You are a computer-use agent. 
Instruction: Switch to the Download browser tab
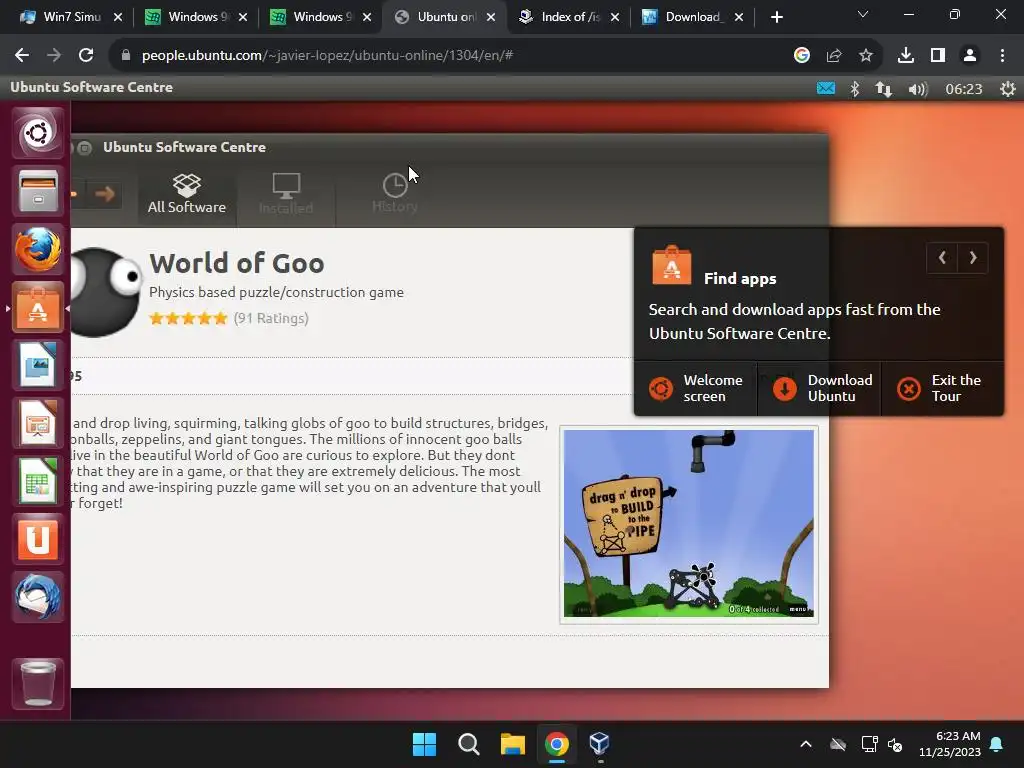pyautogui.click(x=691, y=17)
